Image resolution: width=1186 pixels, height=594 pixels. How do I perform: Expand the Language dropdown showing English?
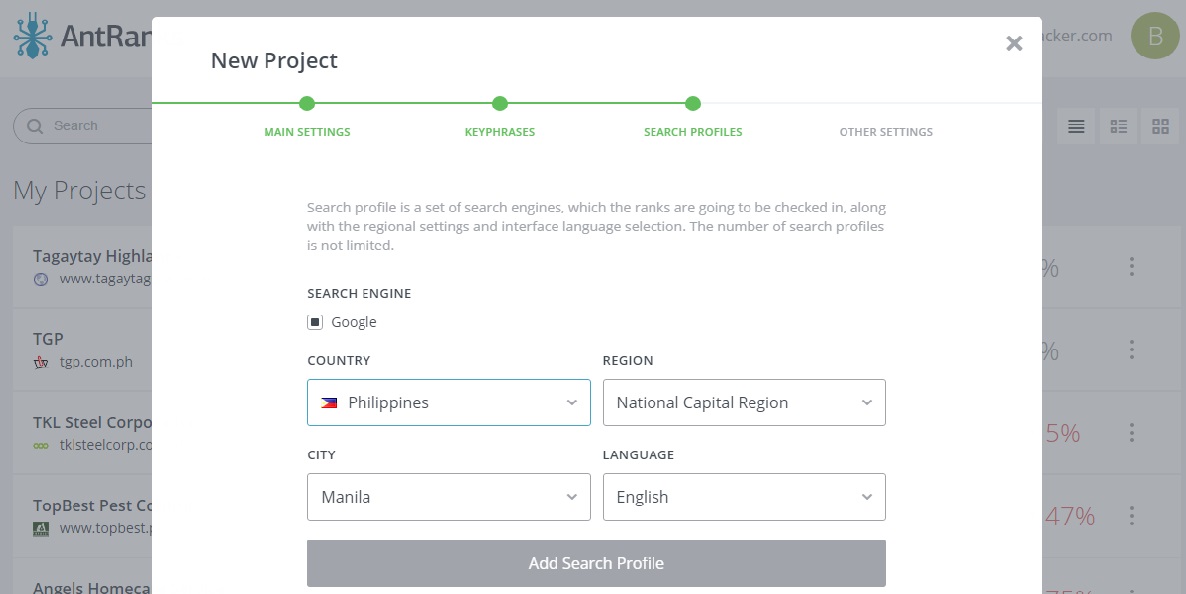(x=743, y=497)
